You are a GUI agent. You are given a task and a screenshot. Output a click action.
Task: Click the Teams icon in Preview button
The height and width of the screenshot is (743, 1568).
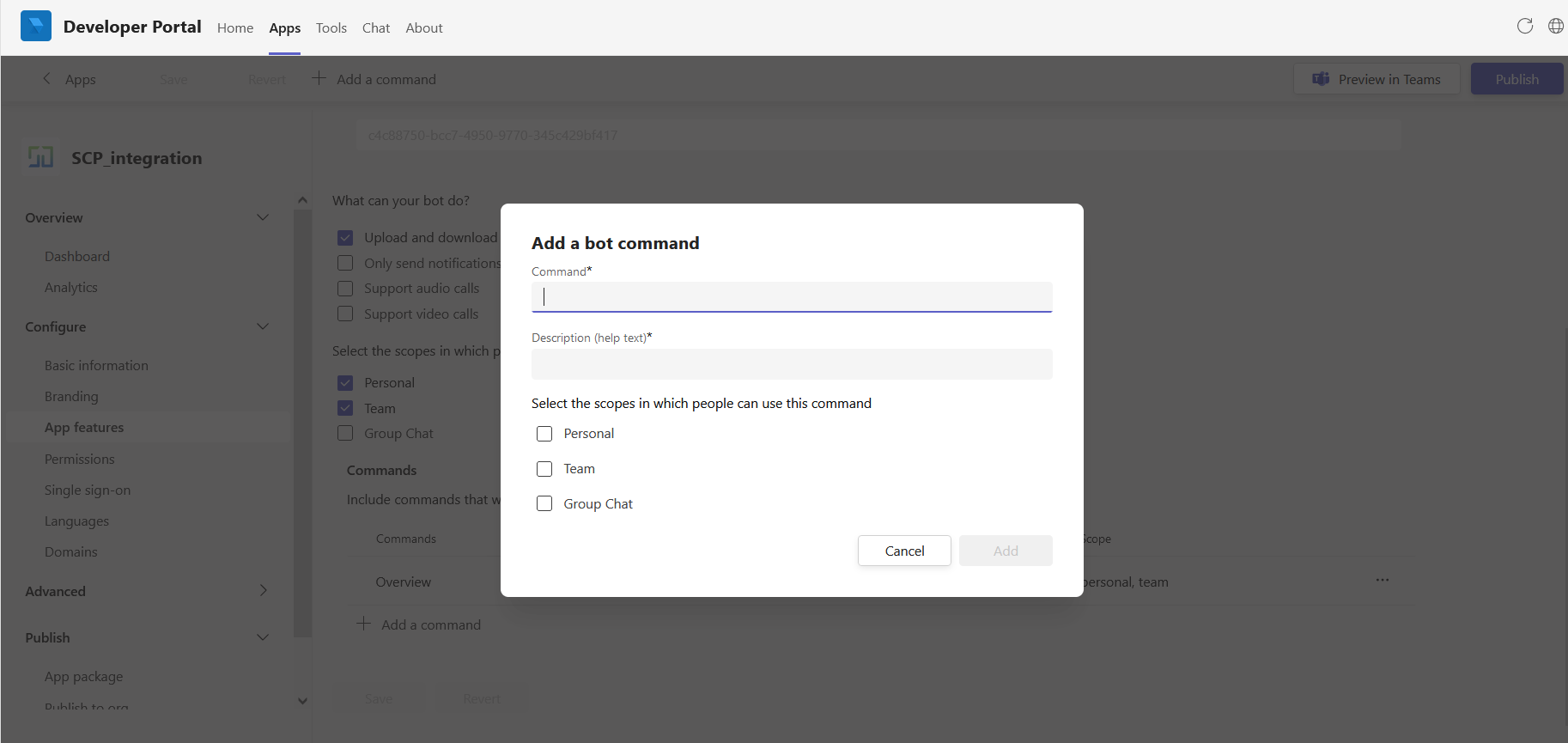pos(1321,79)
